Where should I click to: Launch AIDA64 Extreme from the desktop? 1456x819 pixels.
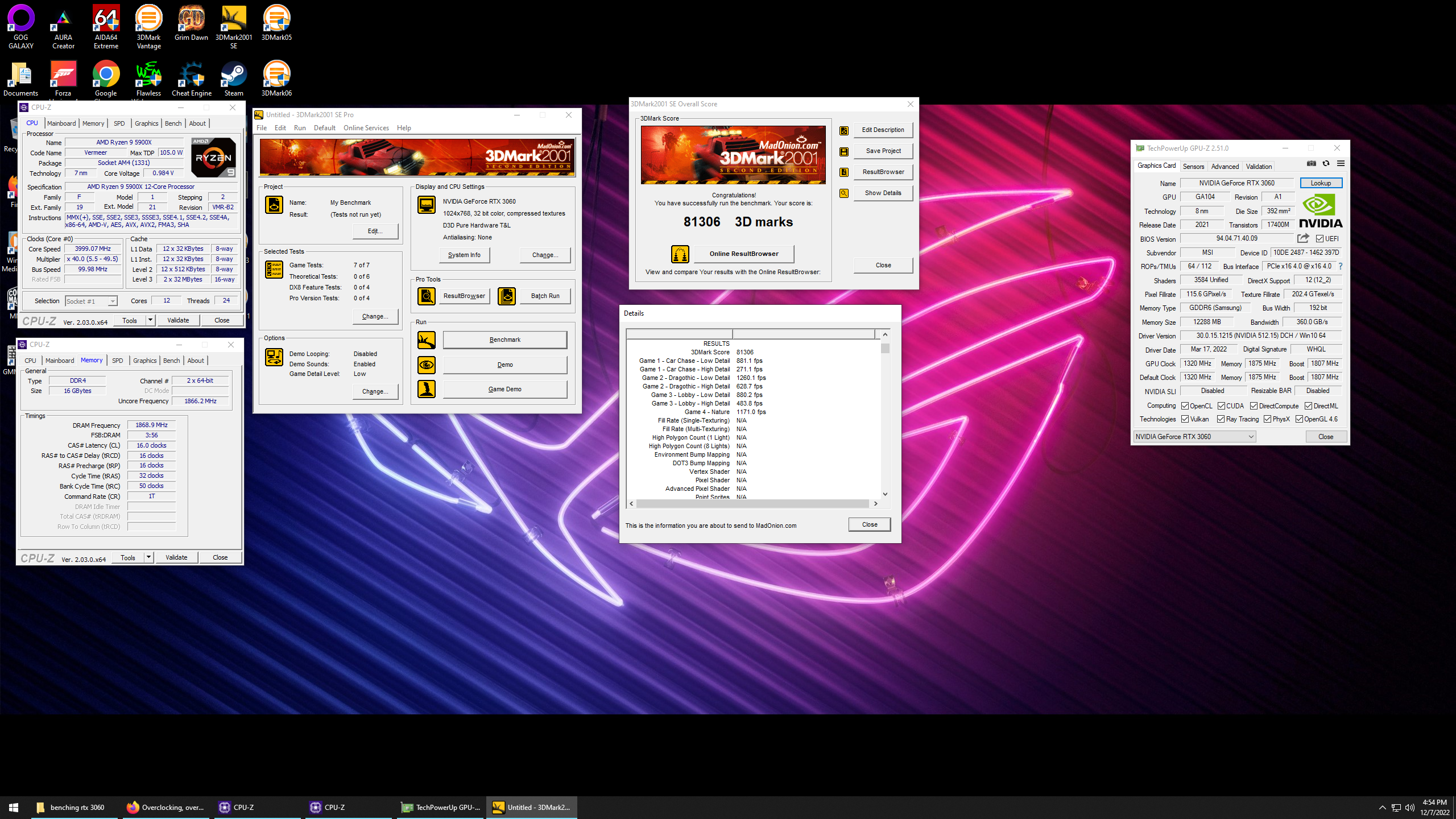(106, 27)
